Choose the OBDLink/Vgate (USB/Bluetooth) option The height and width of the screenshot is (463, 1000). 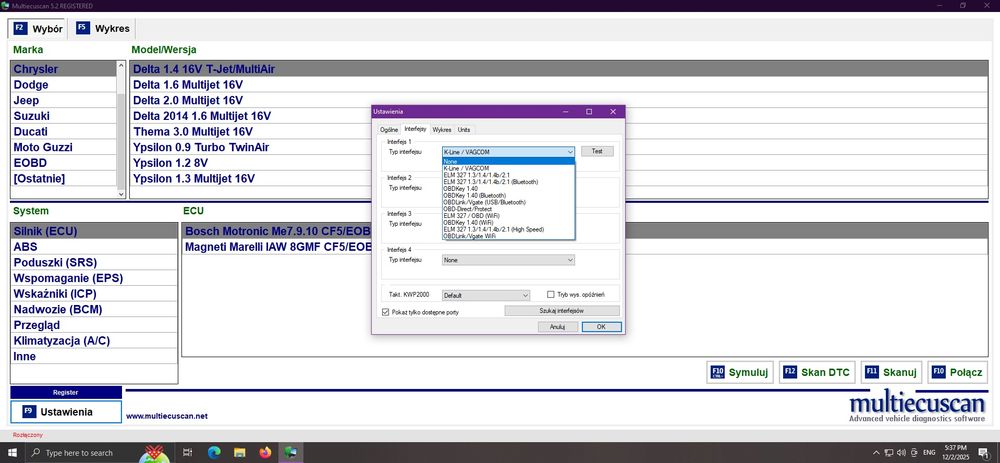click(x=508, y=202)
